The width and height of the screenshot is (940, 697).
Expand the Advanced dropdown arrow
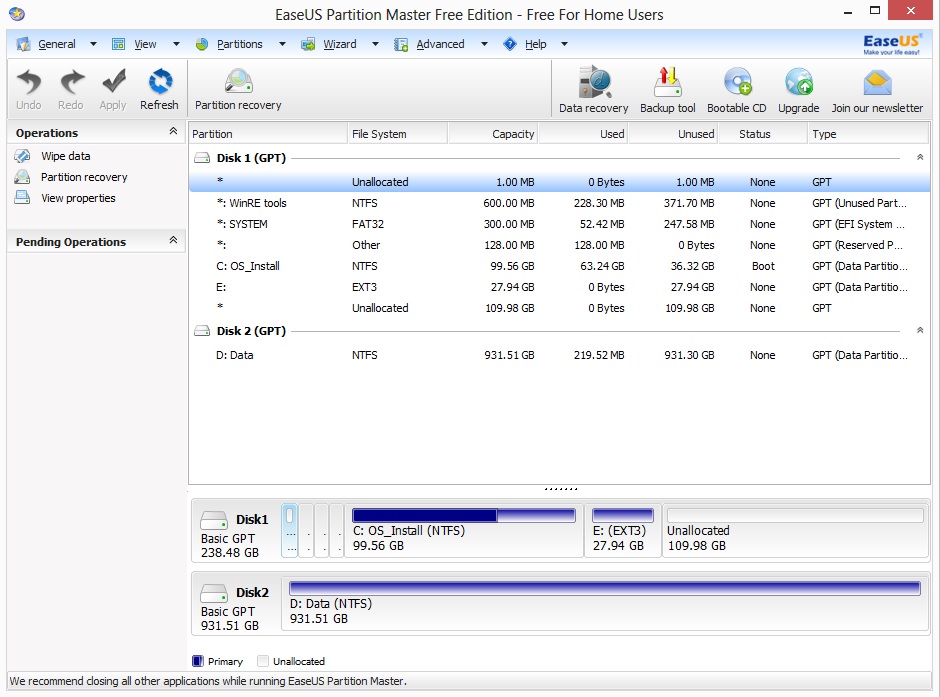coord(484,44)
